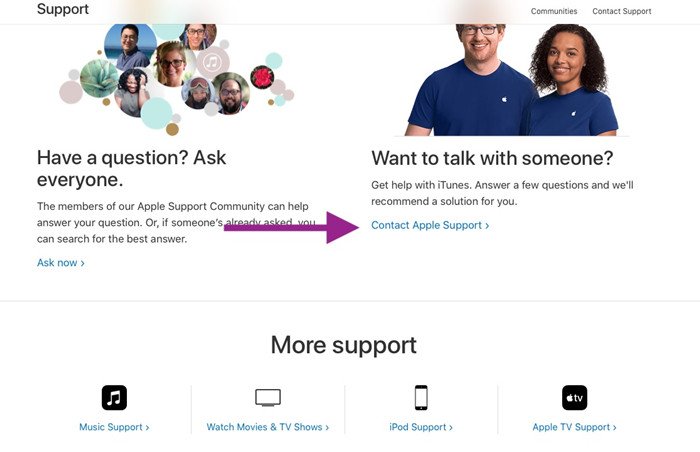Viewport: 700px width, 452px height.
Task: Click the Support page title
Action: pyautogui.click(x=63, y=9)
